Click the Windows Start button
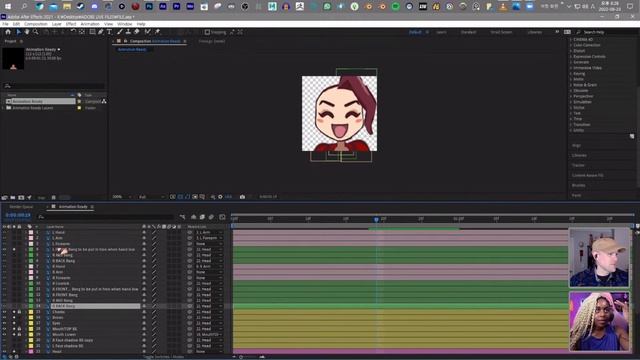Viewport: 640px width, 360px height. [7, 6]
